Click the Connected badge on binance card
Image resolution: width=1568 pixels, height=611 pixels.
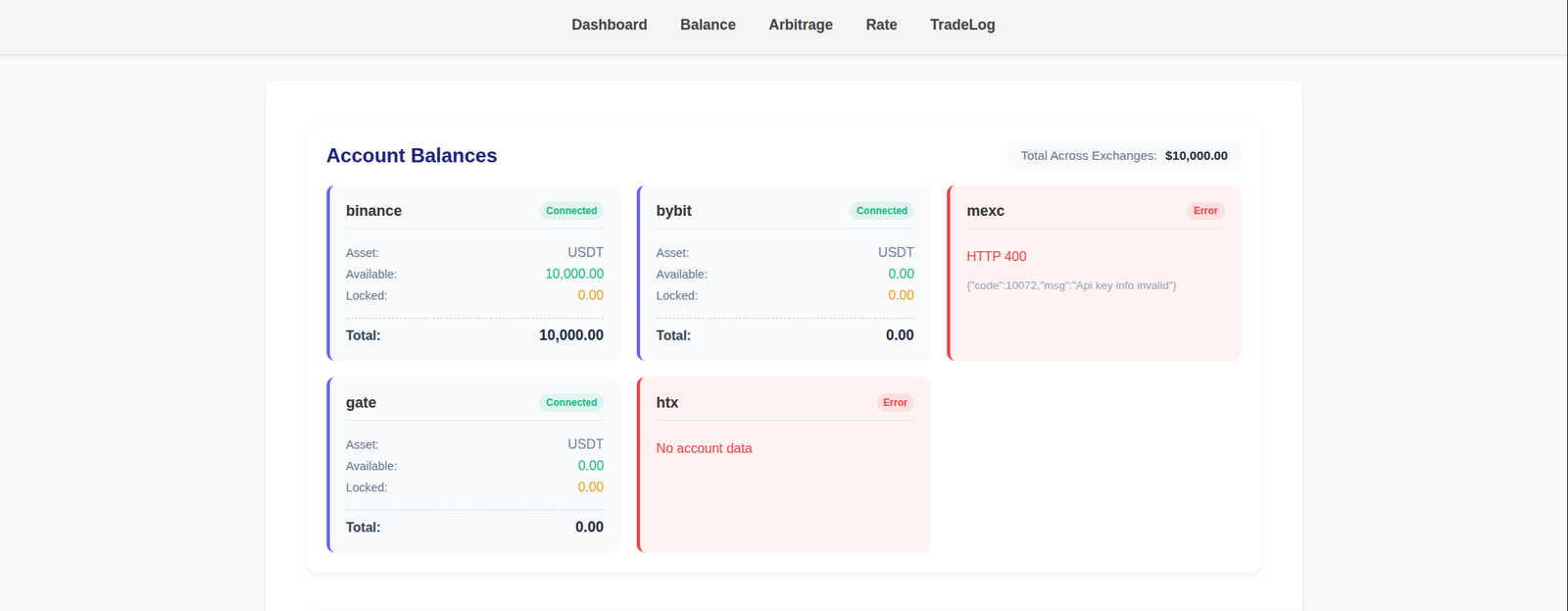click(571, 211)
